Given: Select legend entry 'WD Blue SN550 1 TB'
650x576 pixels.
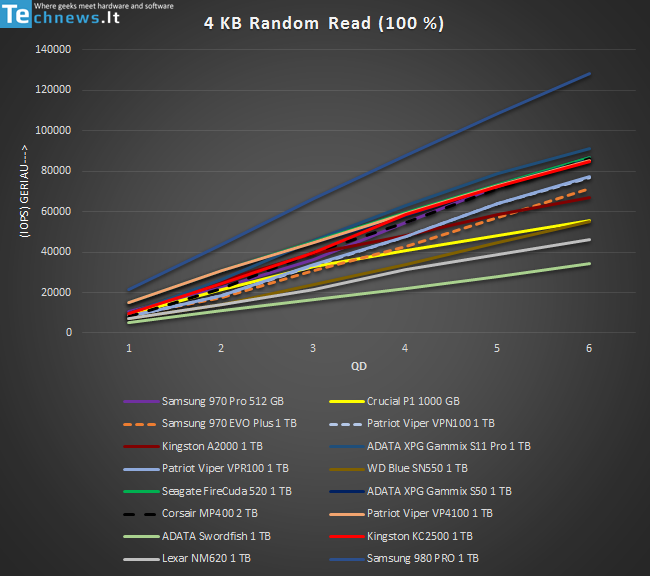Looking at the screenshot, I should [x=398, y=469].
